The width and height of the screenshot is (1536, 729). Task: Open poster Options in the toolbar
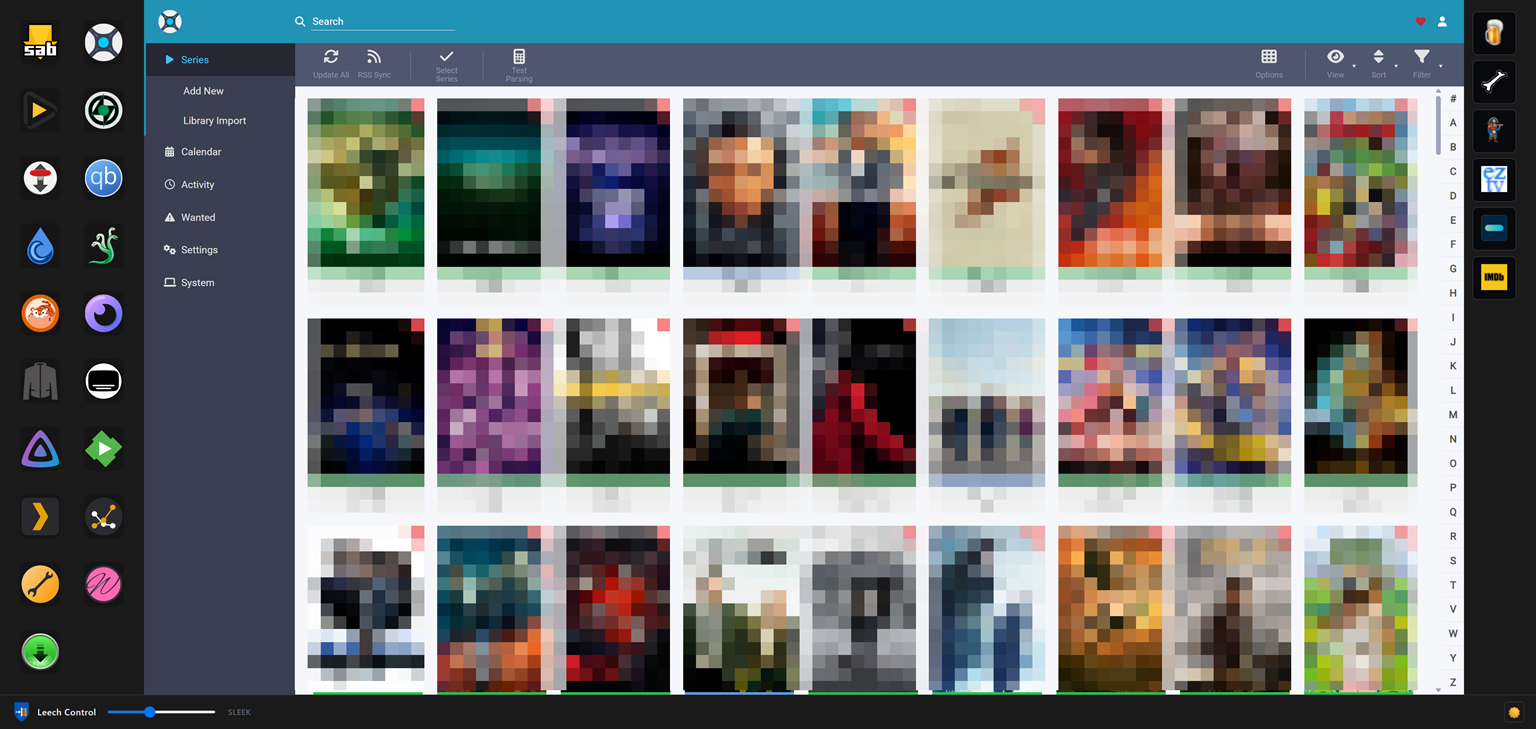(1269, 64)
